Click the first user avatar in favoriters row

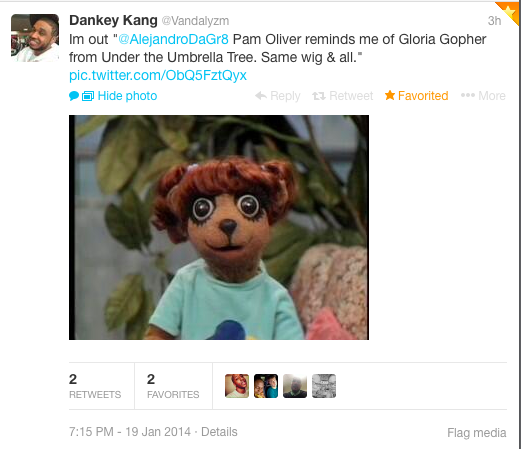click(x=237, y=386)
